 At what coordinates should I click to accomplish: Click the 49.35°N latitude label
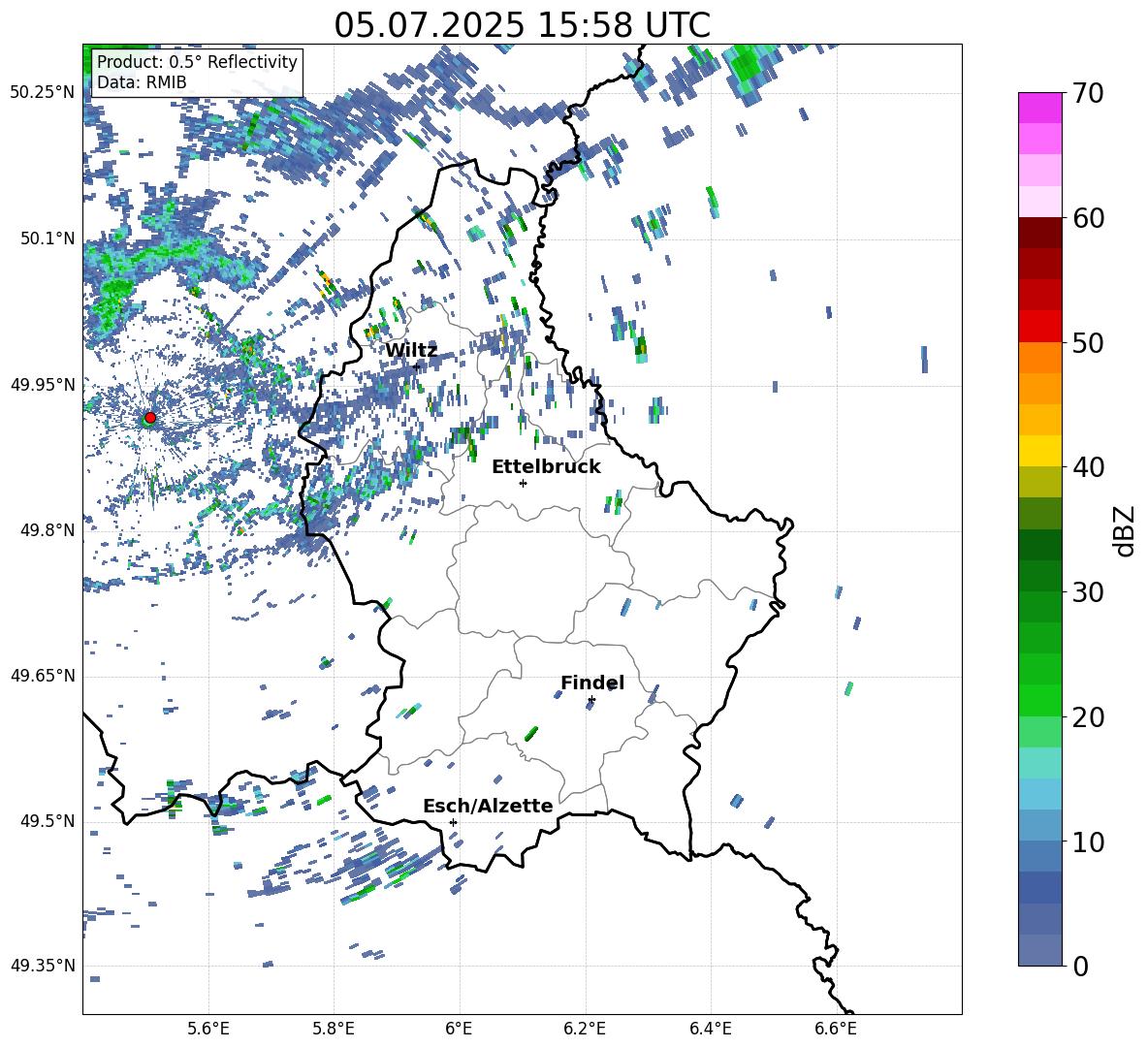pyautogui.click(x=43, y=966)
